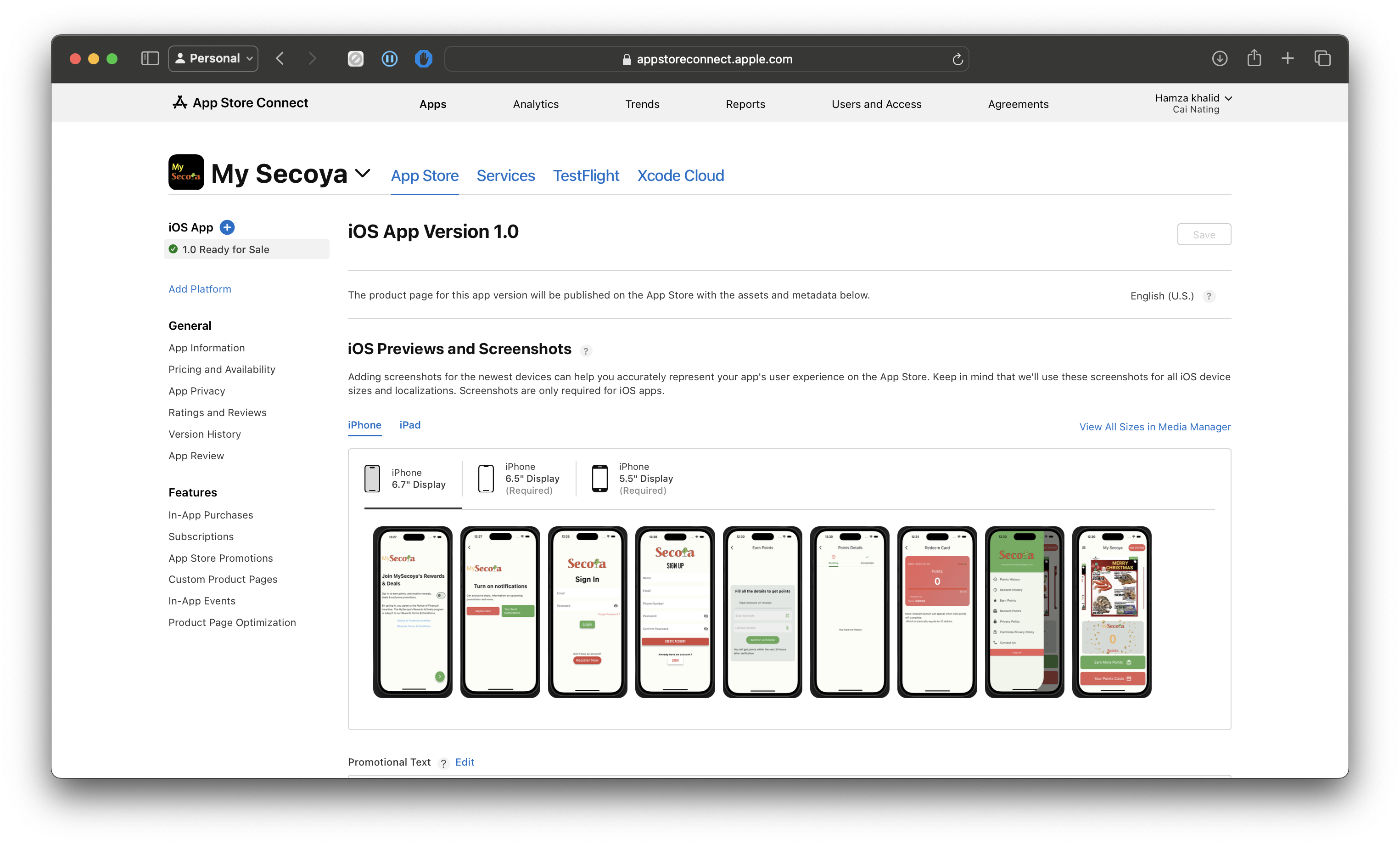The height and width of the screenshot is (846, 1400).
Task: Click the Add Platform link
Action: (x=199, y=289)
